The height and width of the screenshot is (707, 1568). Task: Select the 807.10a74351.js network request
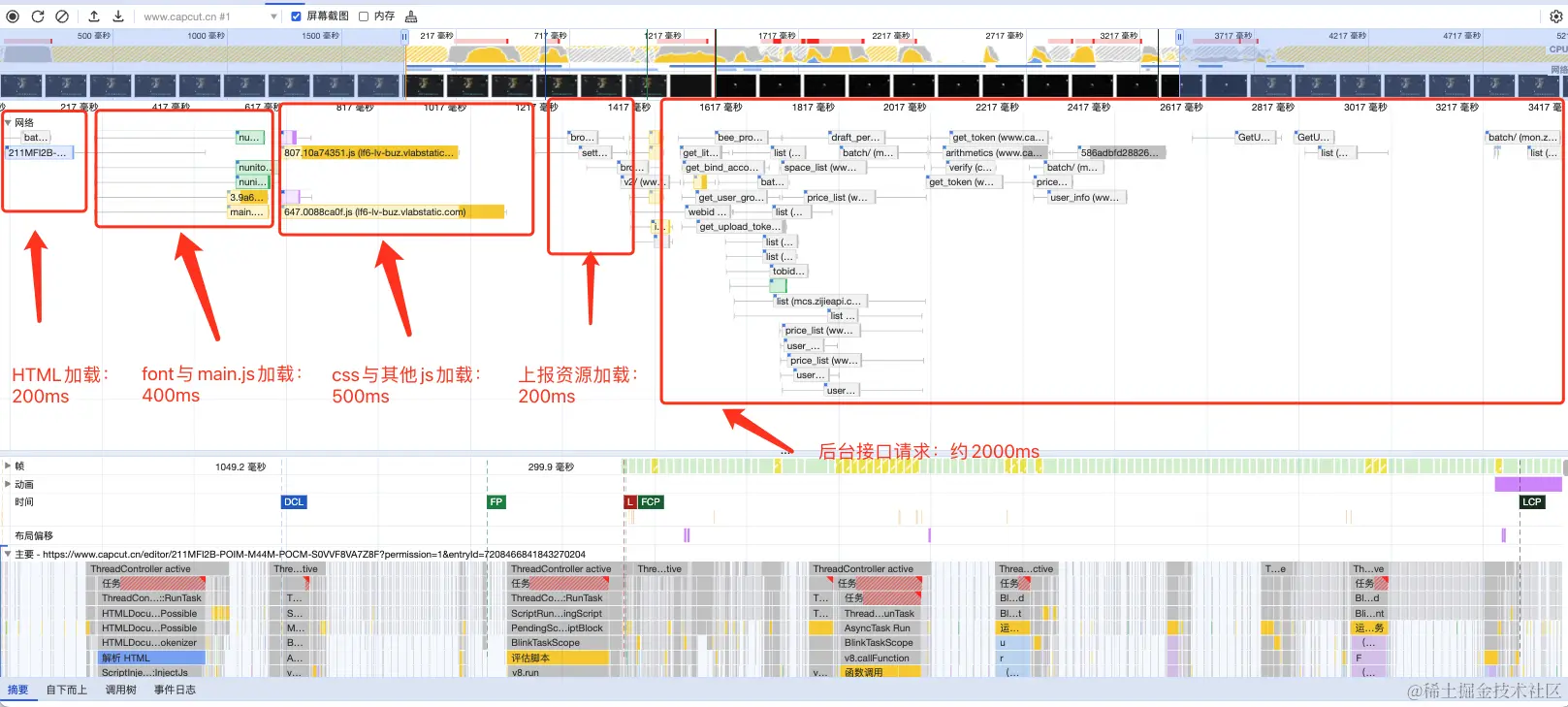click(x=369, y=153)
